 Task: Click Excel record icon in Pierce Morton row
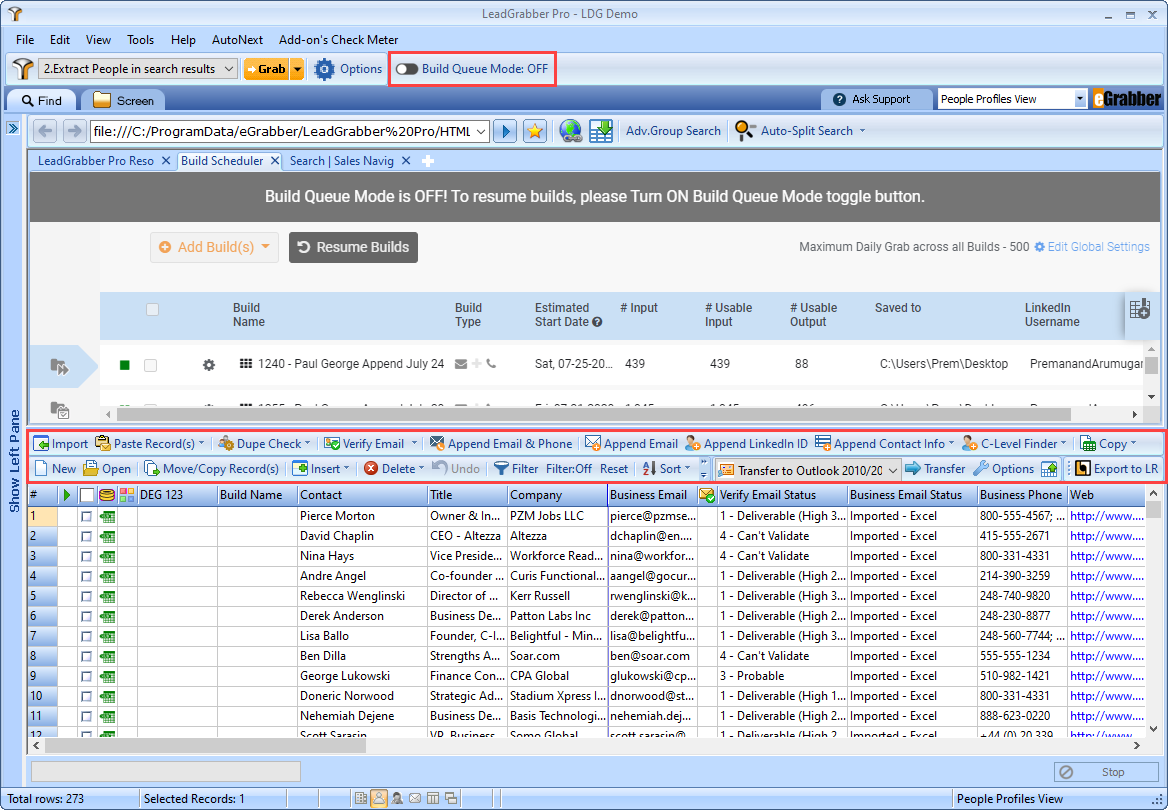107,516
